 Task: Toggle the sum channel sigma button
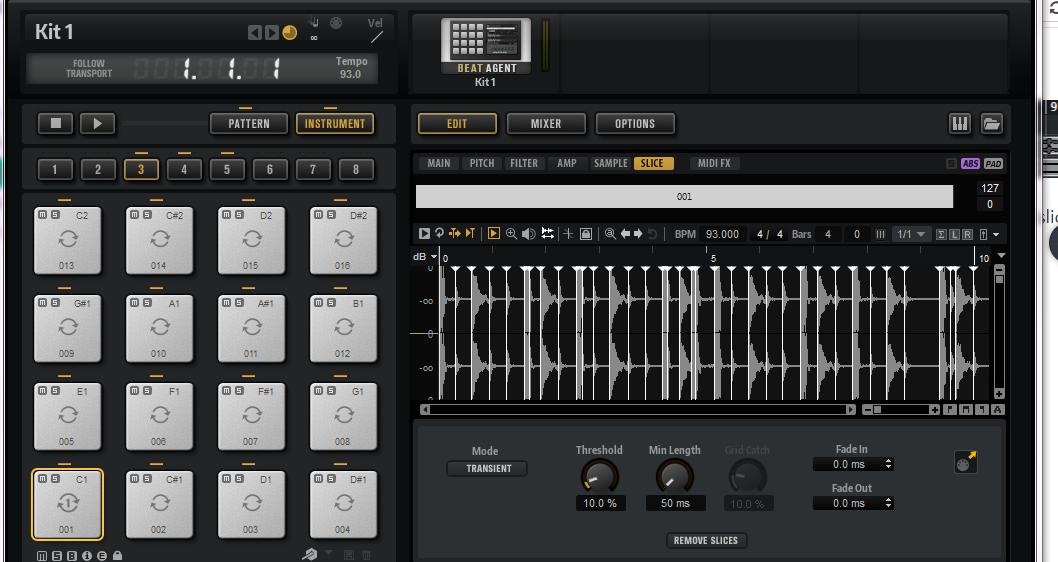[941, 234]
